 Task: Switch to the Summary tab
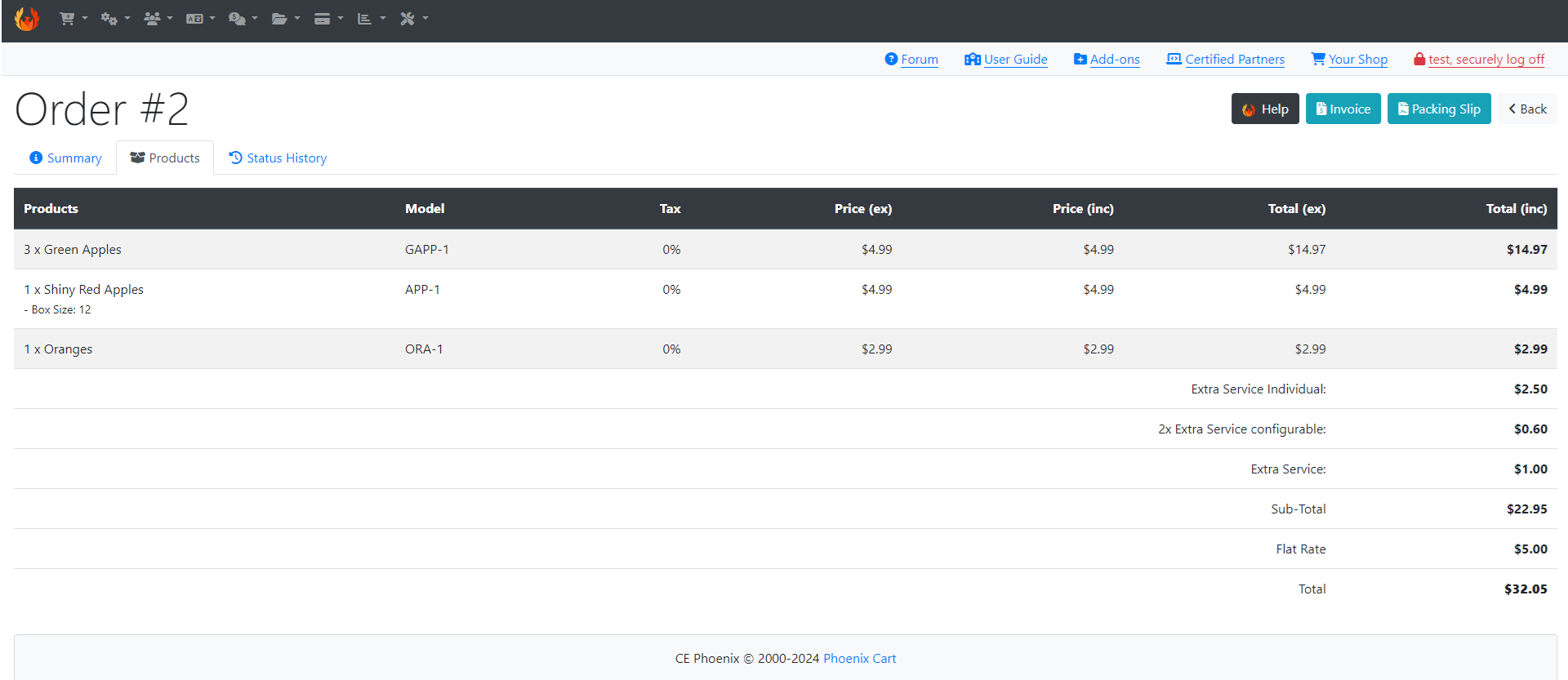click(x=65, y=158)
